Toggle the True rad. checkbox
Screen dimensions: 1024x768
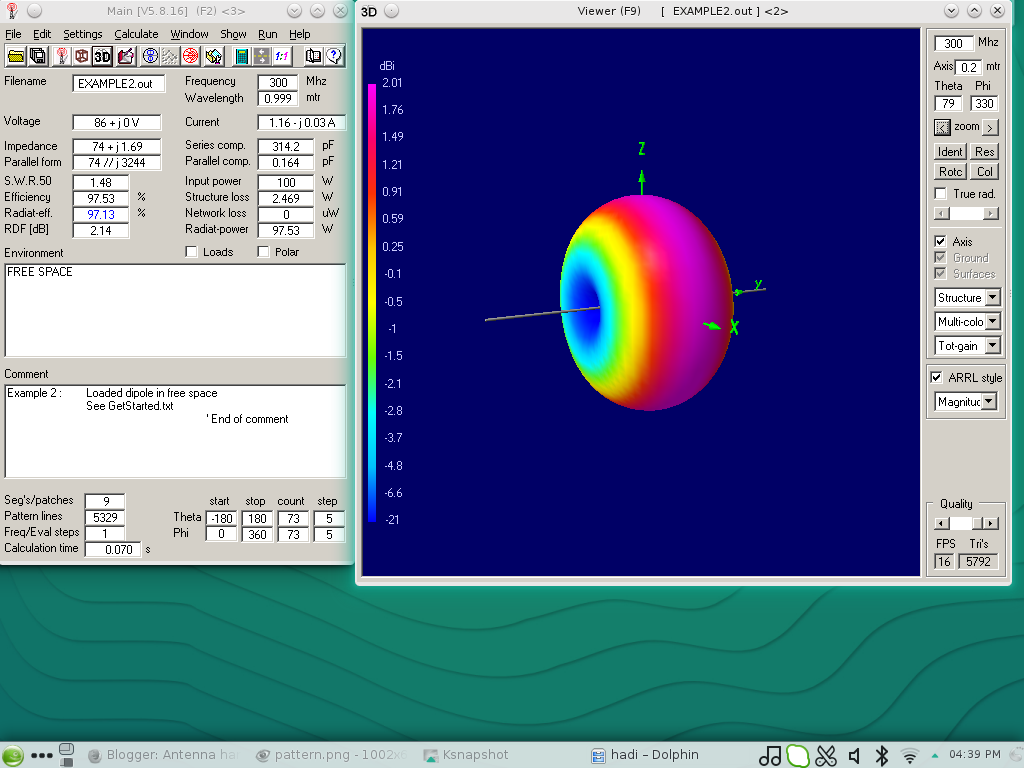[940, 193]
